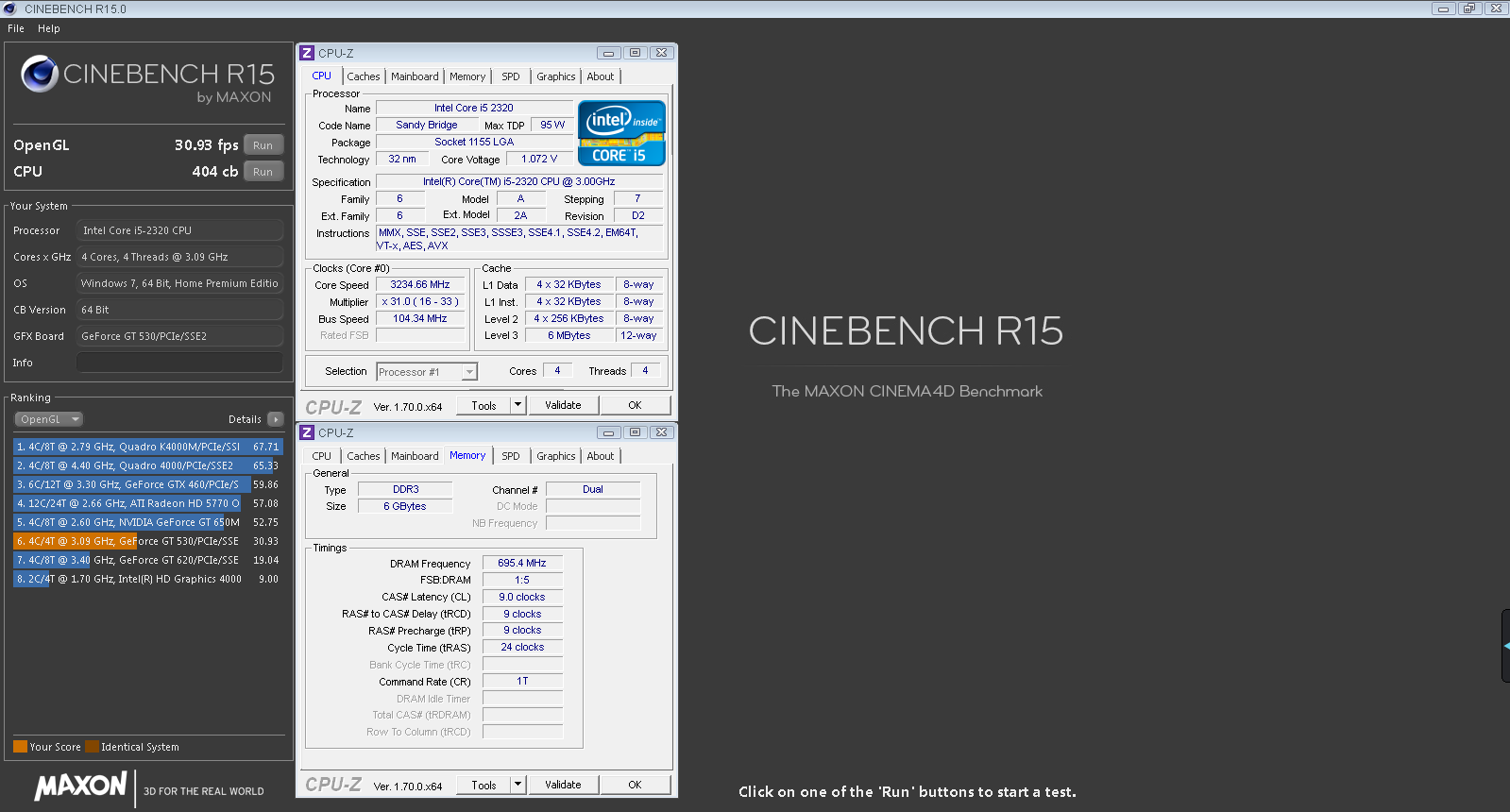
Task: Open About tab in upper CPU-Z window
Action: click(x=601, y=76)
